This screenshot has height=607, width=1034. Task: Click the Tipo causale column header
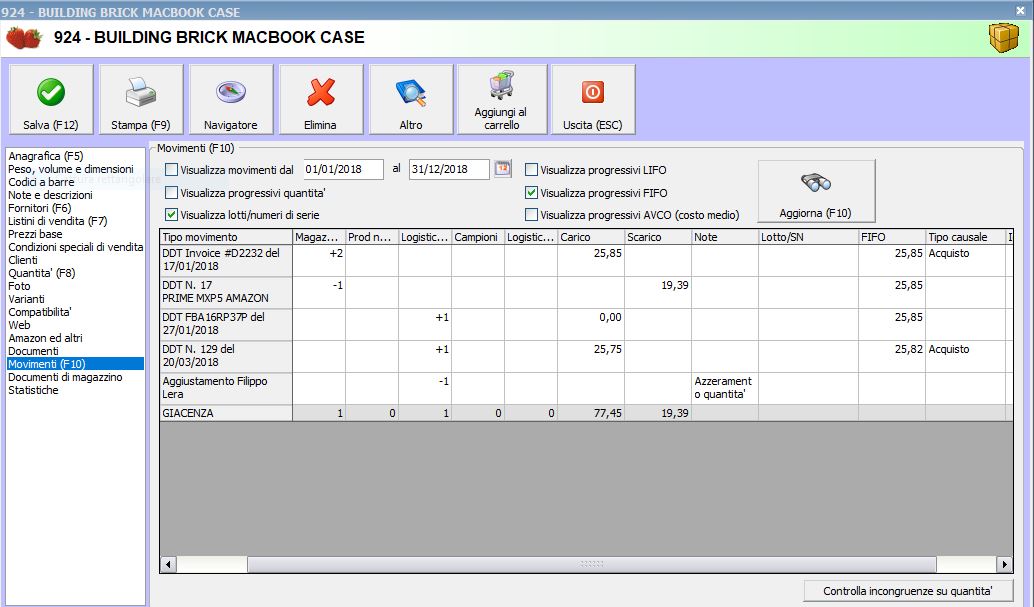[x=965, y=237]
